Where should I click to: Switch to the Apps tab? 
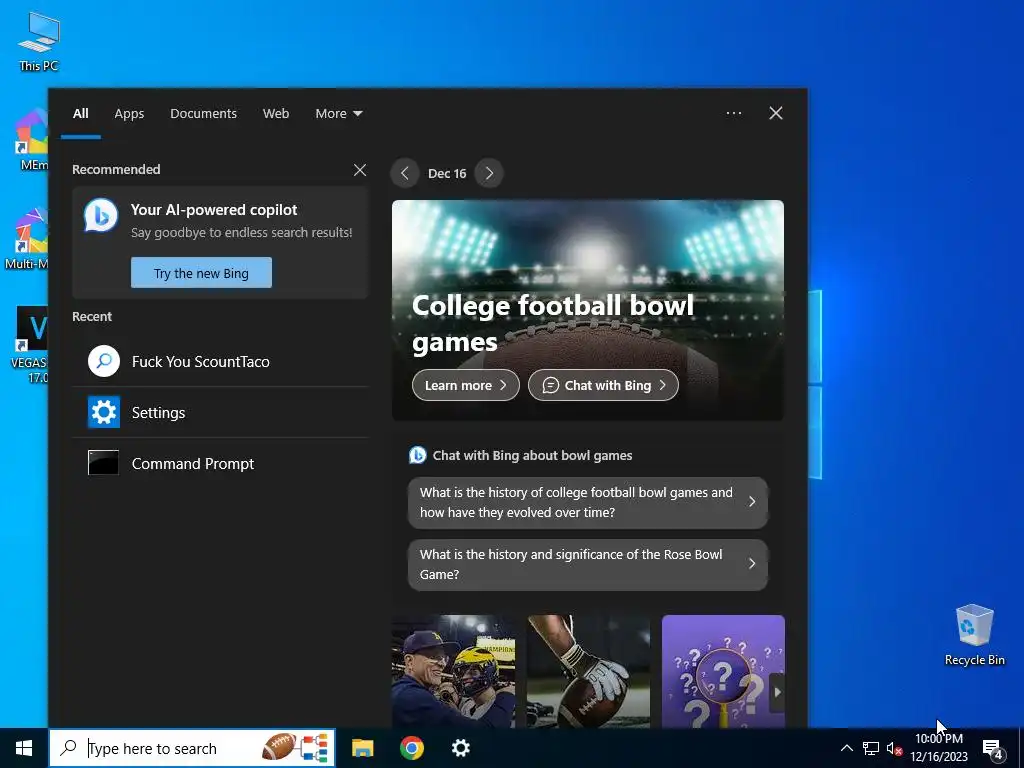[x=129, y=113]
